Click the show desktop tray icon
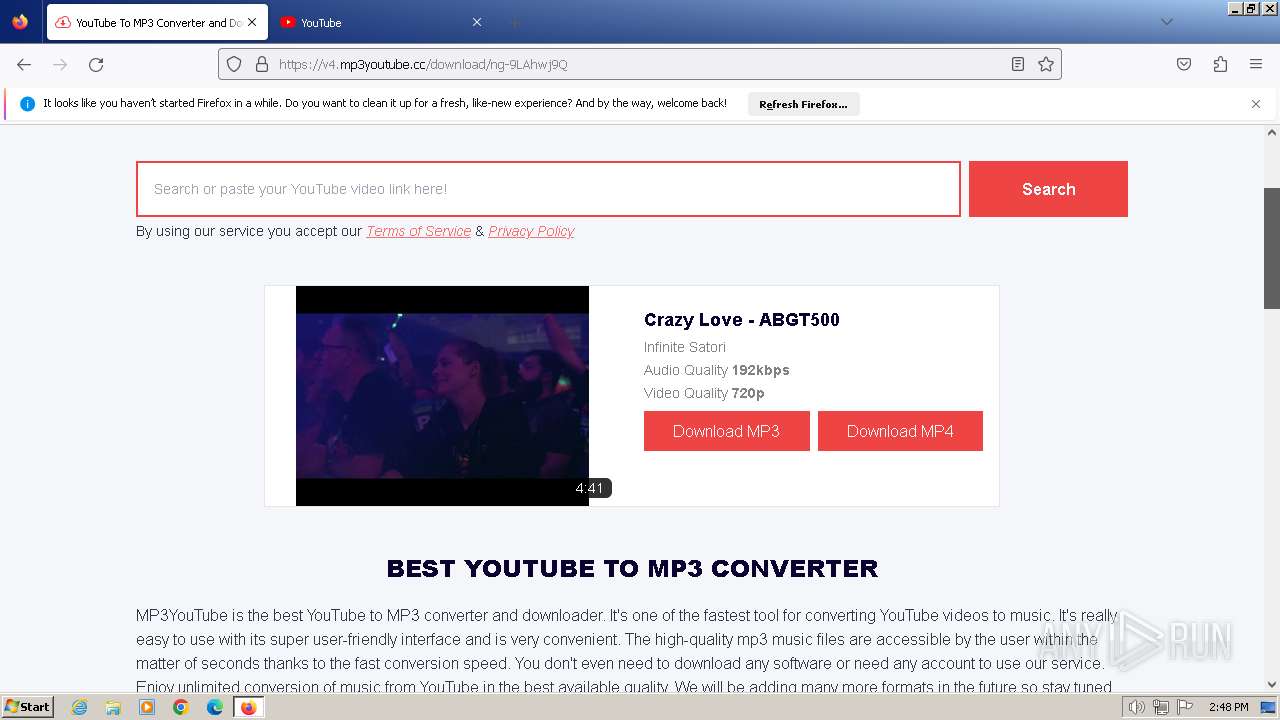The height and width of the screenshot is (720, 1280). [x=1268, y=707]
